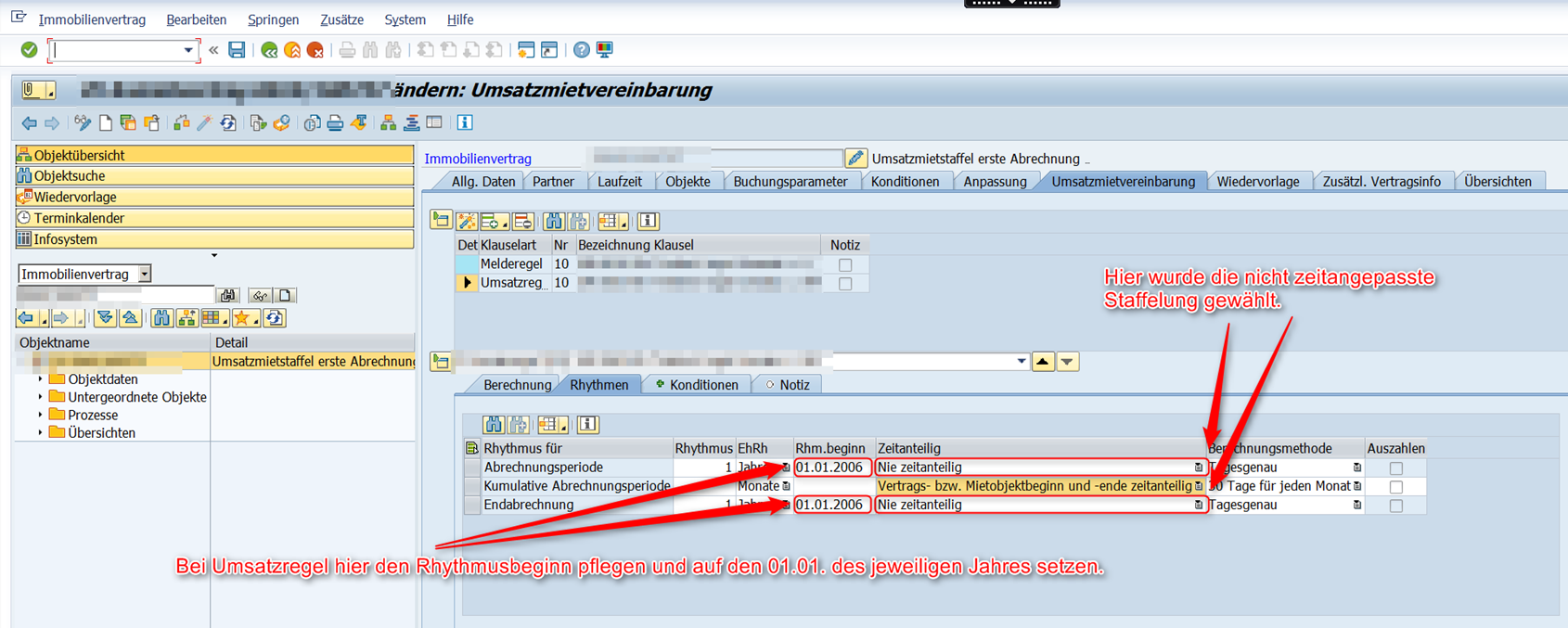Image resolution: width=1568 pixels, height=628 pixels.
Task: Move to previous clause with up arrow button
Action: 1044,362
